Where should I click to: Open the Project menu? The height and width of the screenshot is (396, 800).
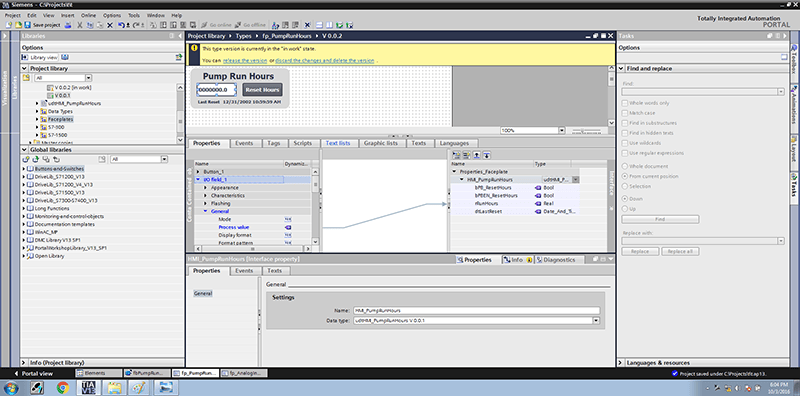point(12,15)
